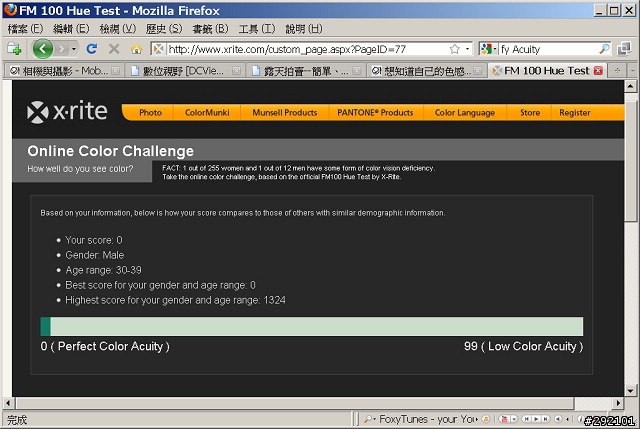Screen dimensions: 640x429
Task: Open the FoxyTunes player selection dropdown
Action: tap(514, 419)
